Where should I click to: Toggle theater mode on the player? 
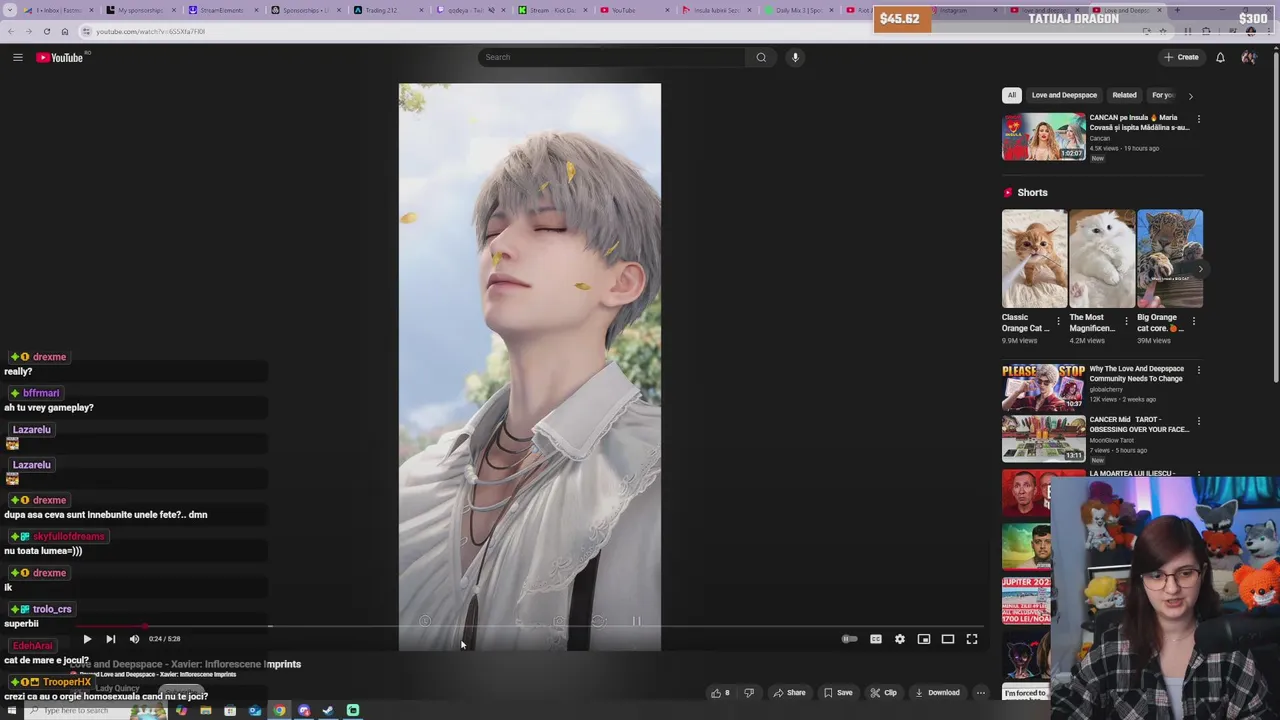pyautogui.click(x=947, y=639)
